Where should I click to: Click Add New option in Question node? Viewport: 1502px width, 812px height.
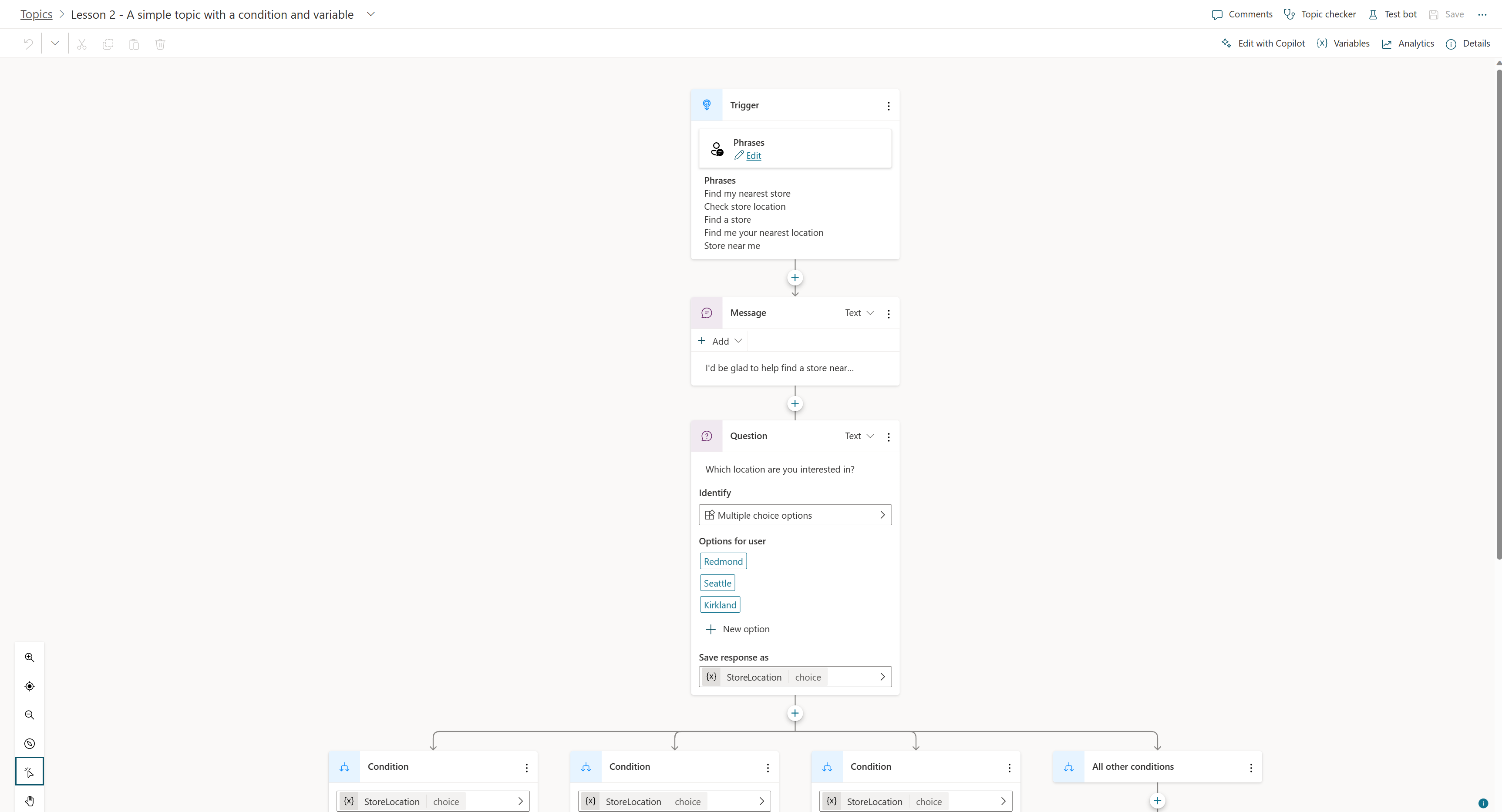click(x=737, y=627)
